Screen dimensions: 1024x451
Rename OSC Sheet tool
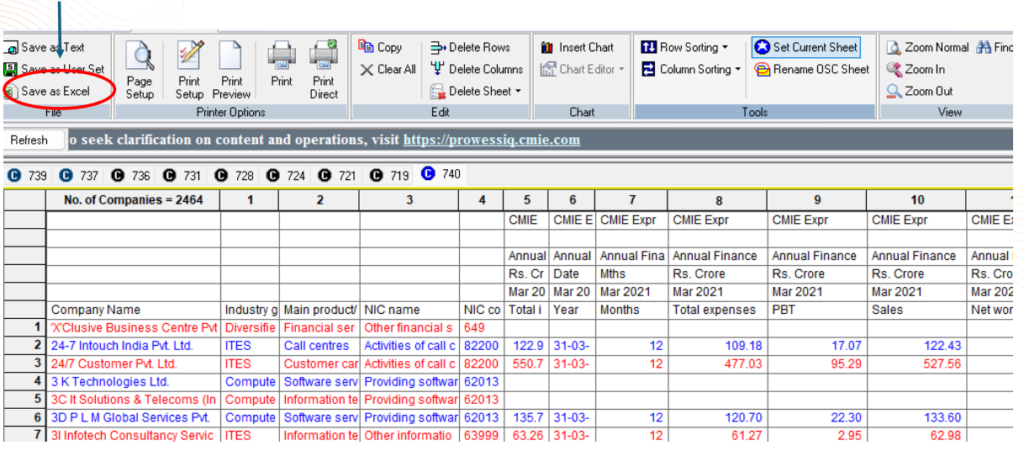(811, 70)
